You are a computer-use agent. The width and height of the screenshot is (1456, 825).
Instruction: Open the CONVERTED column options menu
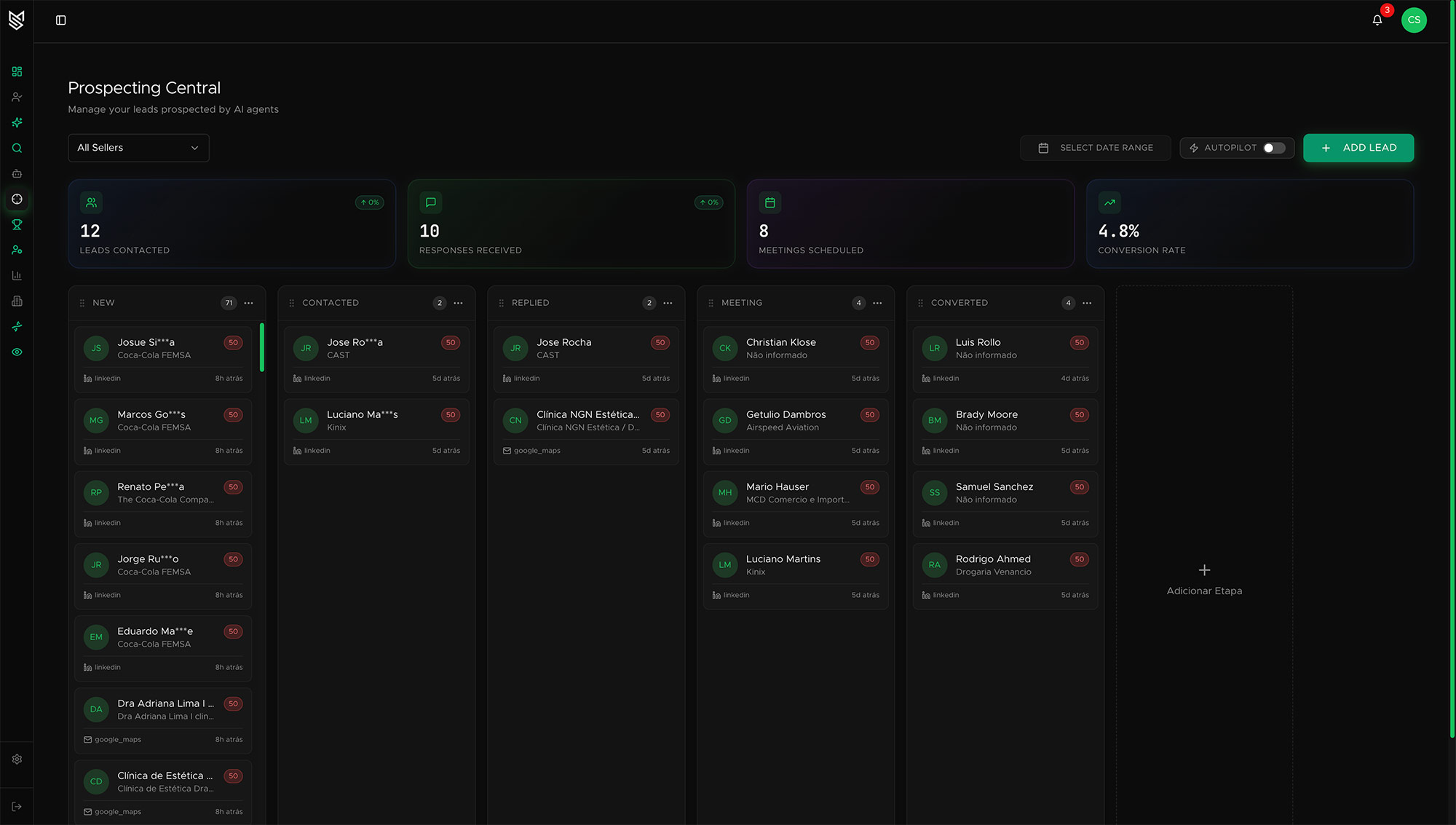(1087, 303)
